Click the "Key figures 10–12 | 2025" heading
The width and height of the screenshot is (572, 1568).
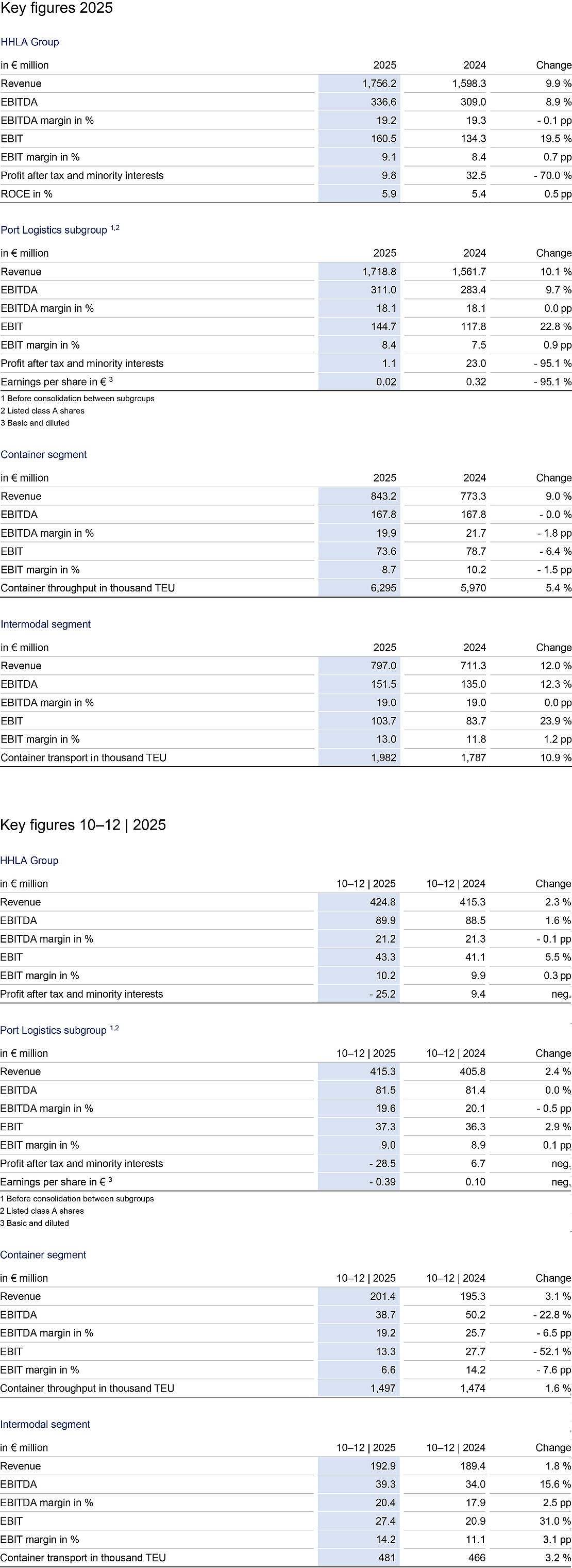pyautogui.click(x=83, y=825)
